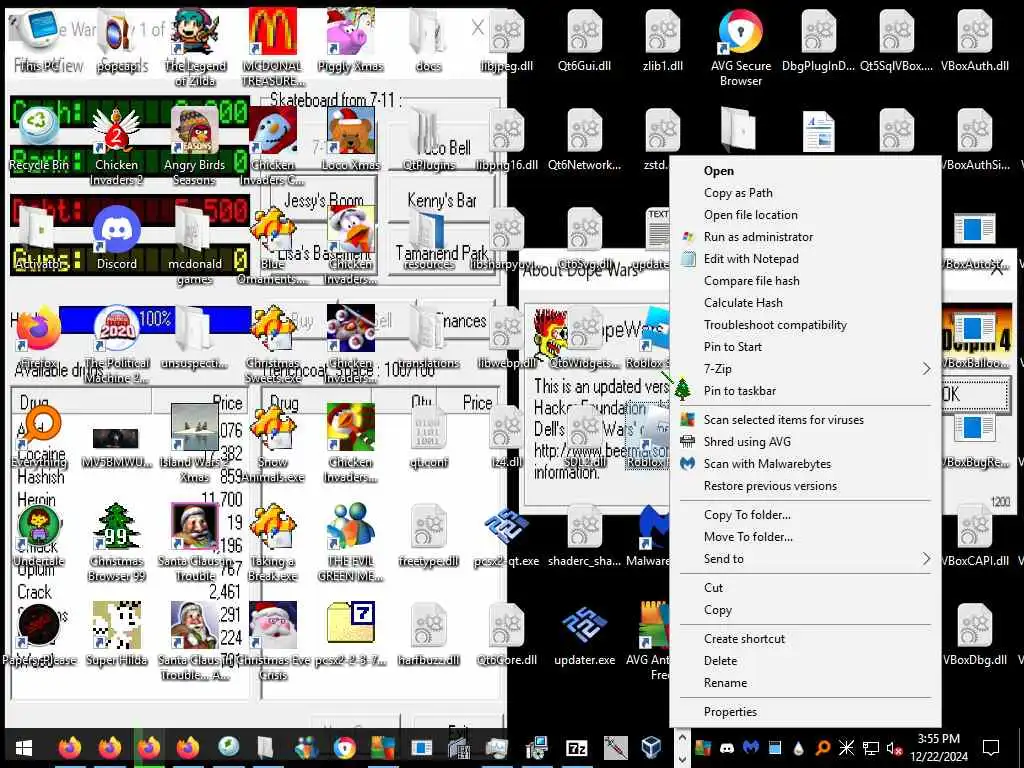The width and height of the screenshot is (1024, 768).
Task: Choose Calculate Hash from context menu
Action: pos(806,303)
